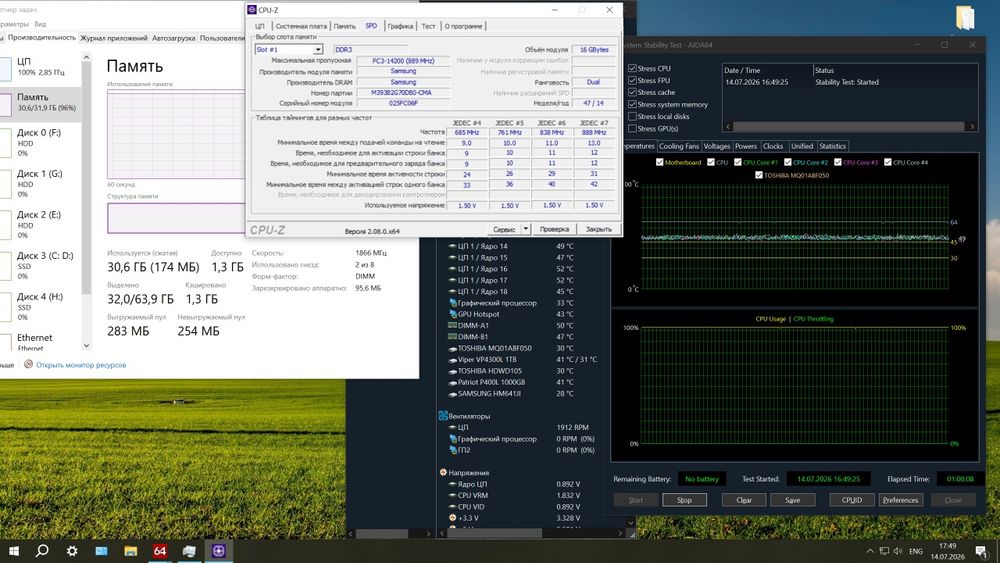Click ГП2 fan sensor icon
This screenshot has height=563, width=1000.
452,450
